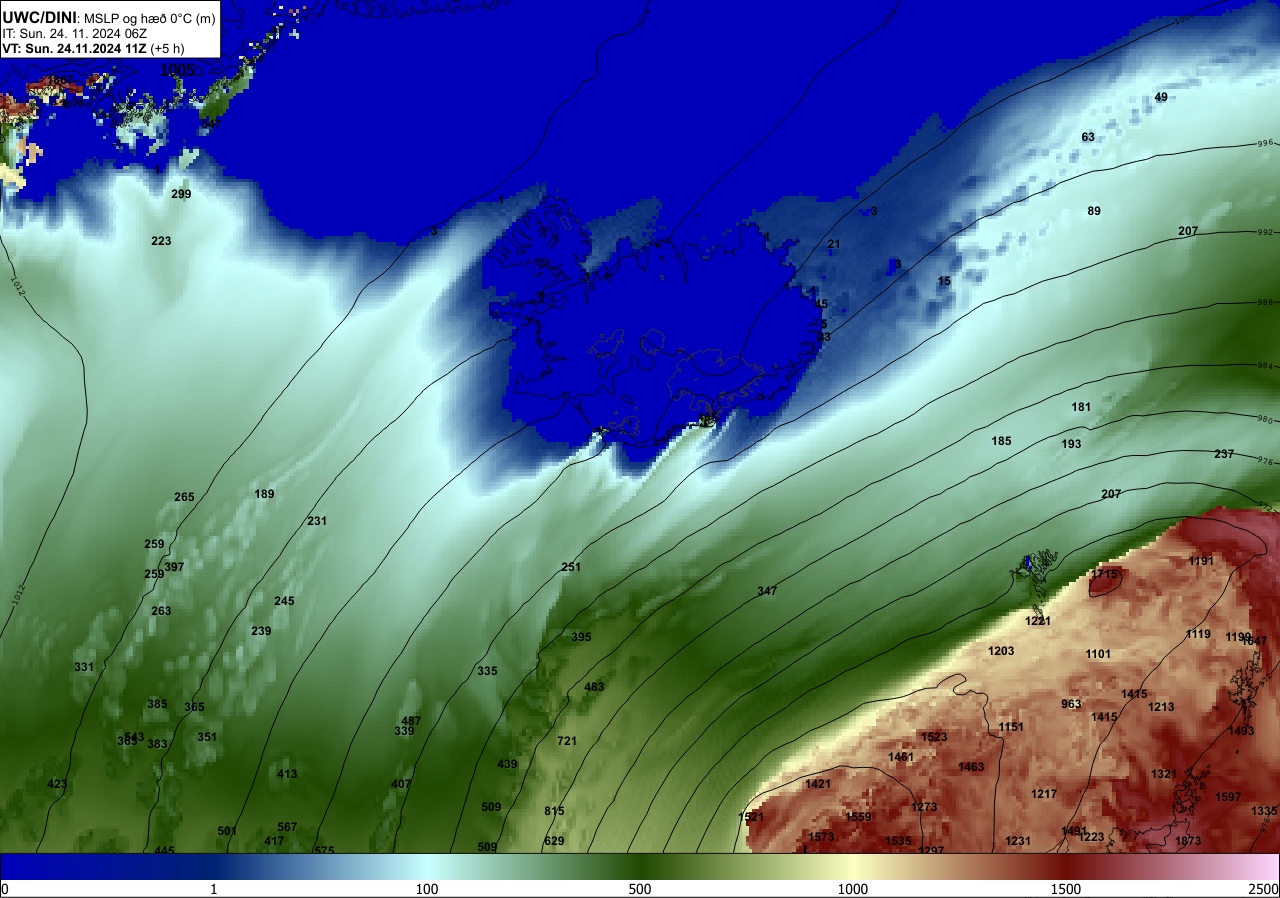This screenshot has width=1280, height=898.
Task: Click the map value 189
Action: pos(264,494)
